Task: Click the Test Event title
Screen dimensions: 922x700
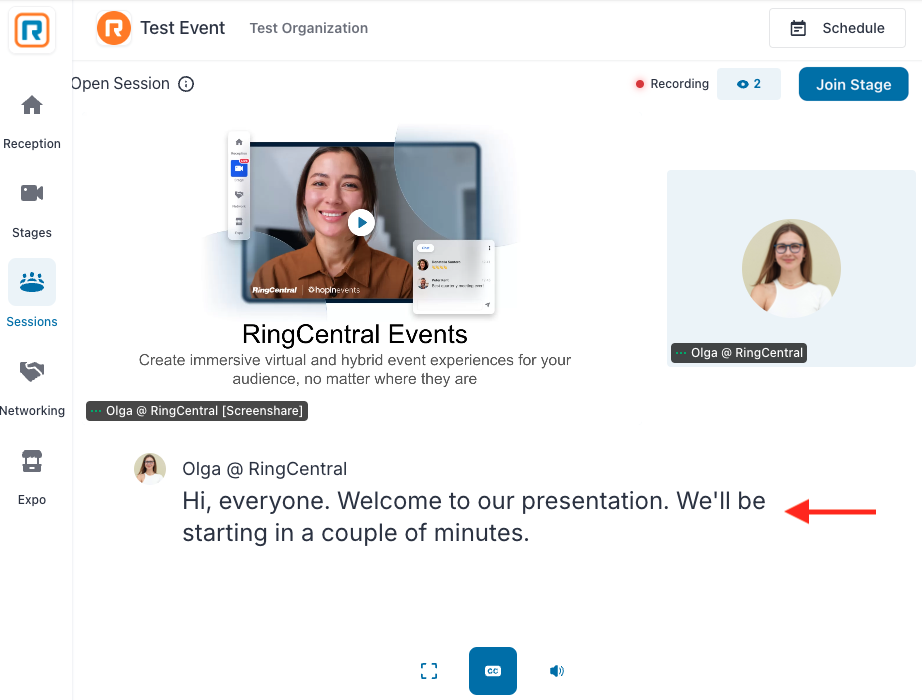Action: pyautogui.click(x=182, y=28)
